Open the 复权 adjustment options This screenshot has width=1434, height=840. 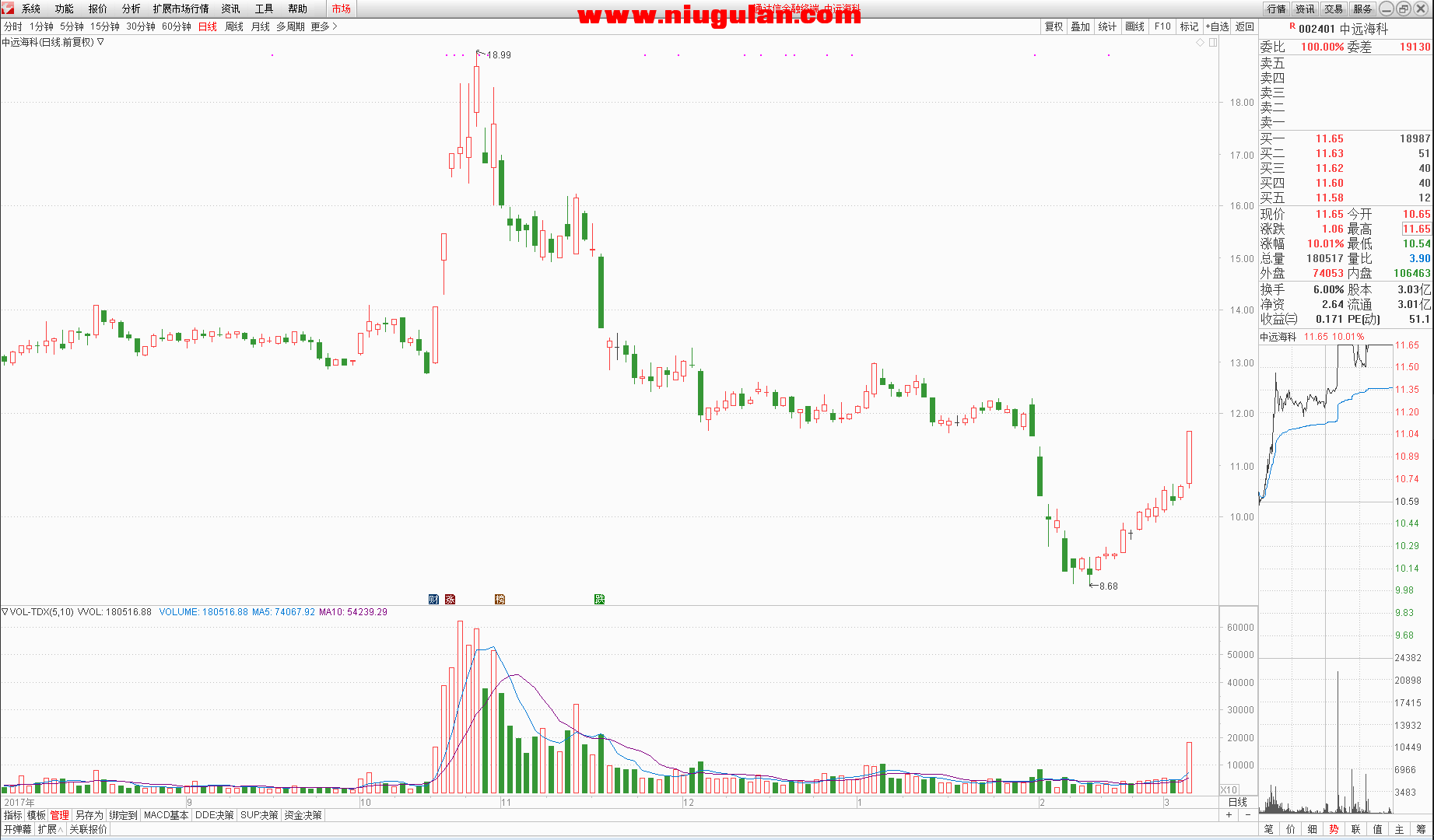click(x=1054, y=26)
